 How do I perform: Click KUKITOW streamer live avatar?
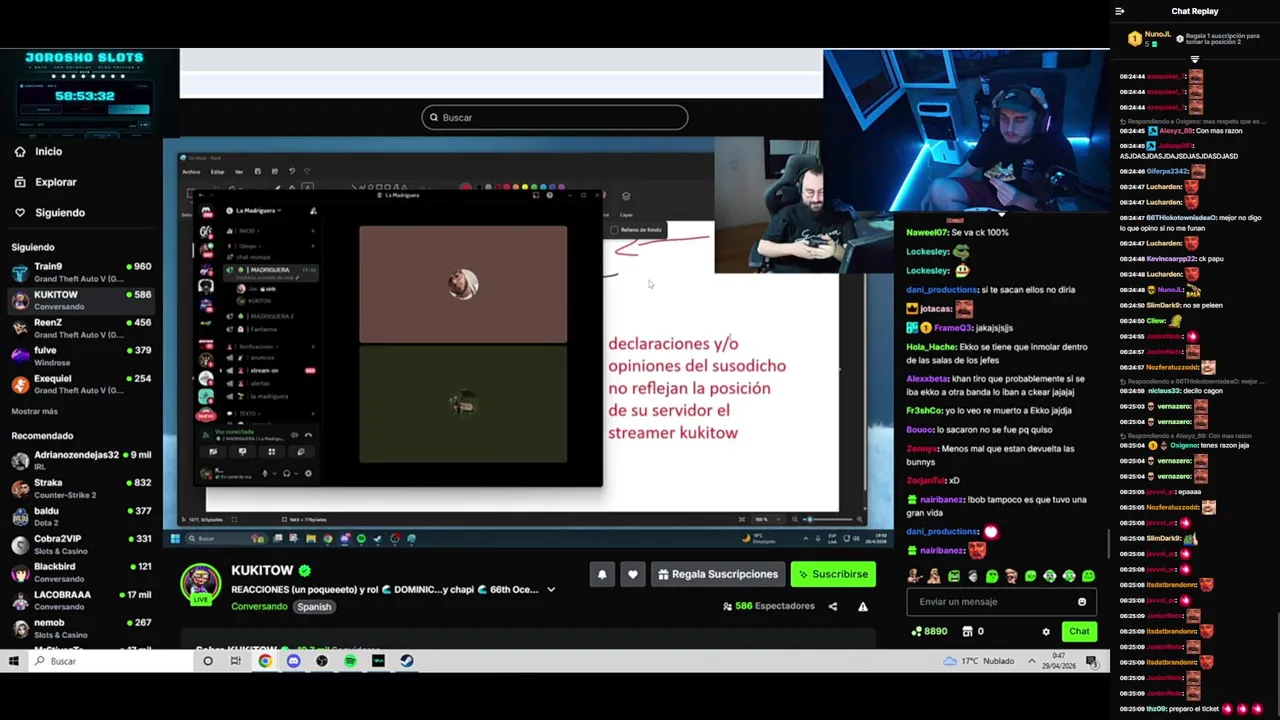click(200, 584)
